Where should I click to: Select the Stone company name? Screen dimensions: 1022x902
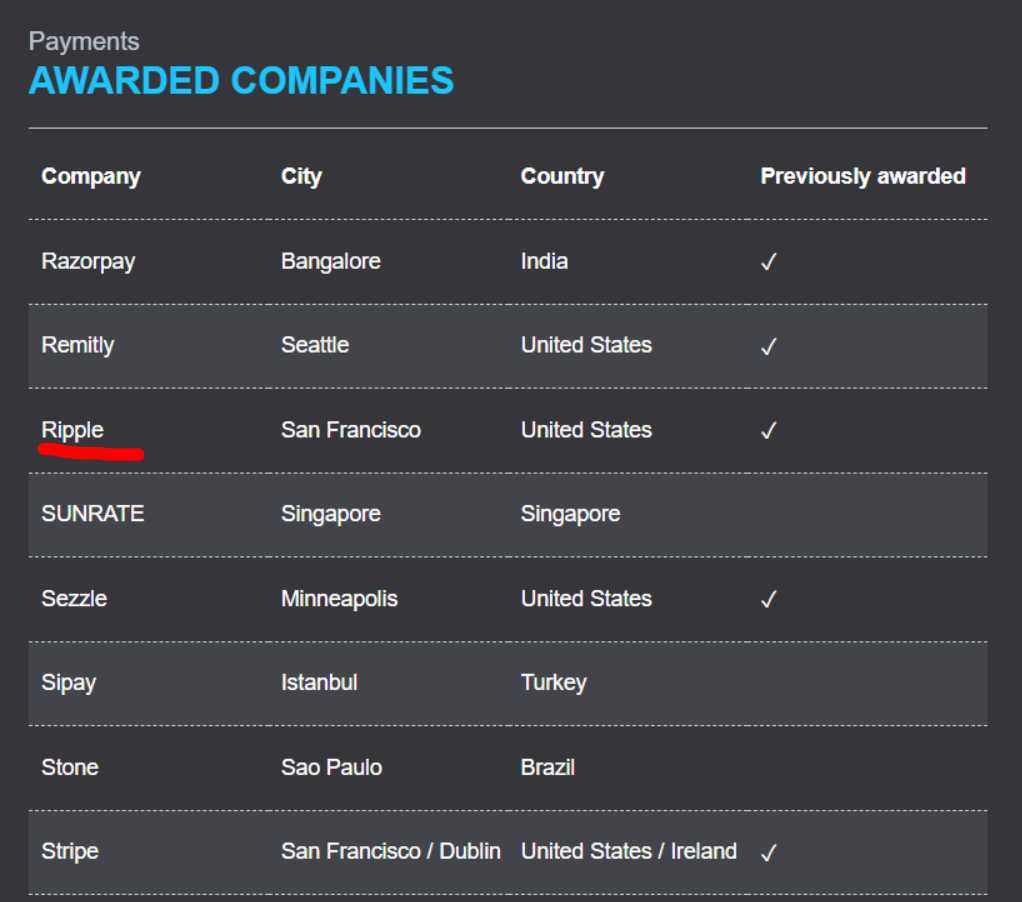point(70,767)
